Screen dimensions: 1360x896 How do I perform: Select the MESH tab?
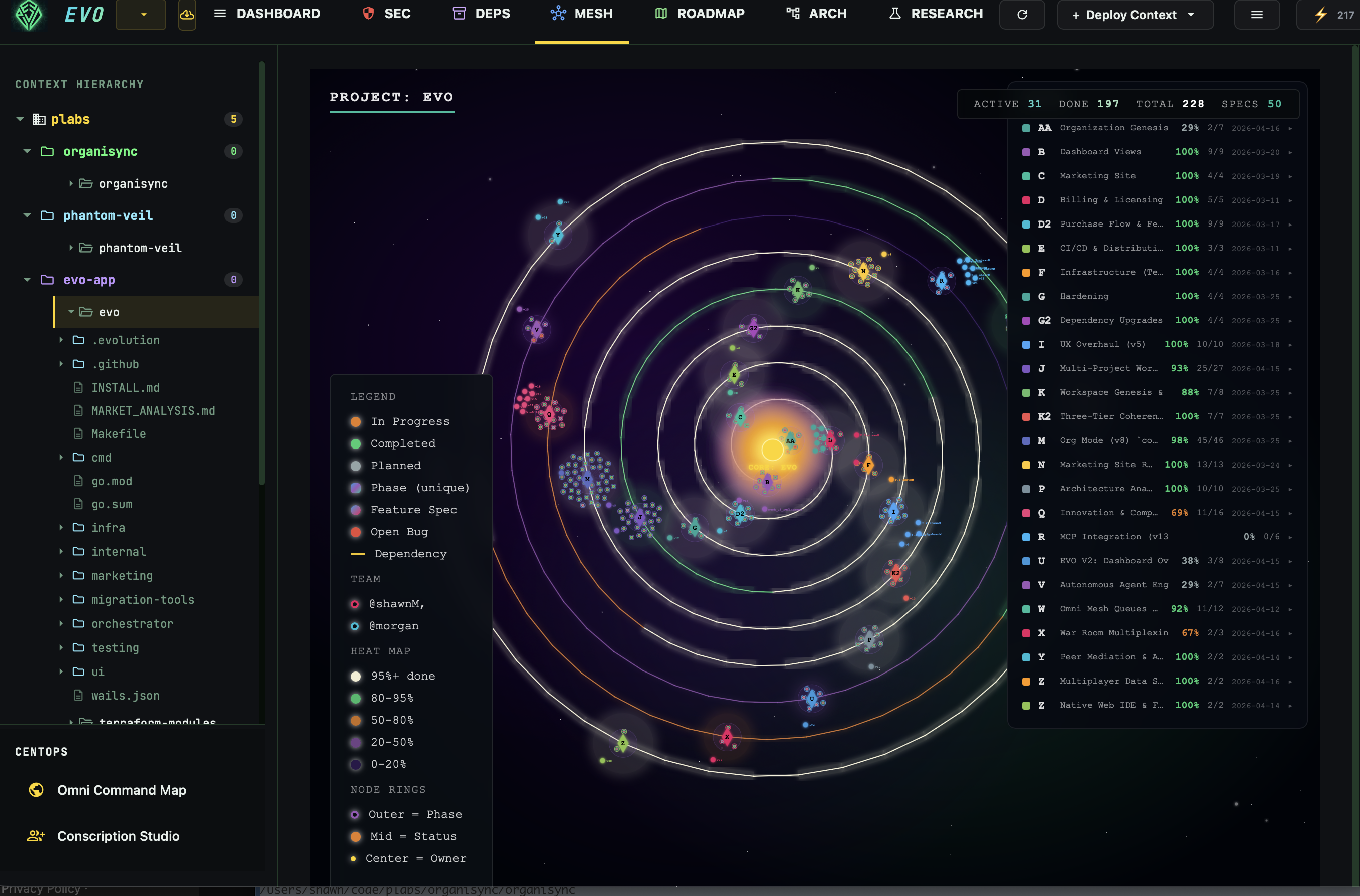(x=582, y=14)
